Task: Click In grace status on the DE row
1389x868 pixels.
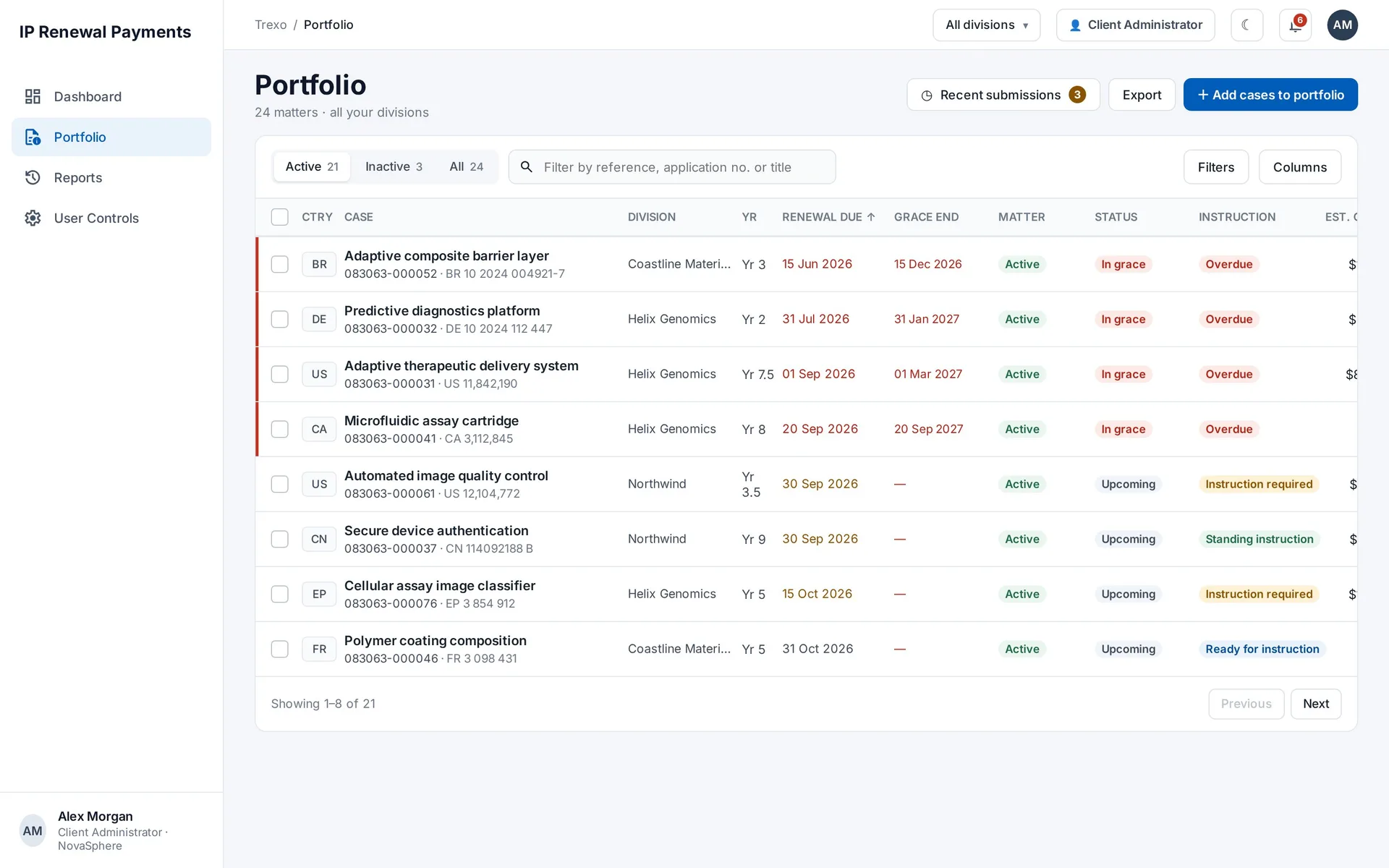Action: pos(1123,319)
